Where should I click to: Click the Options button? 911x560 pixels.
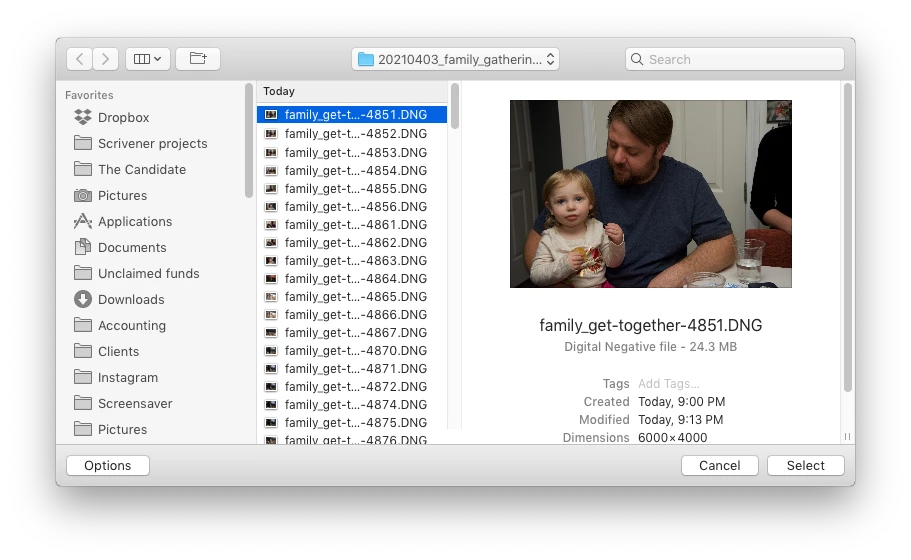pos(108,466)
